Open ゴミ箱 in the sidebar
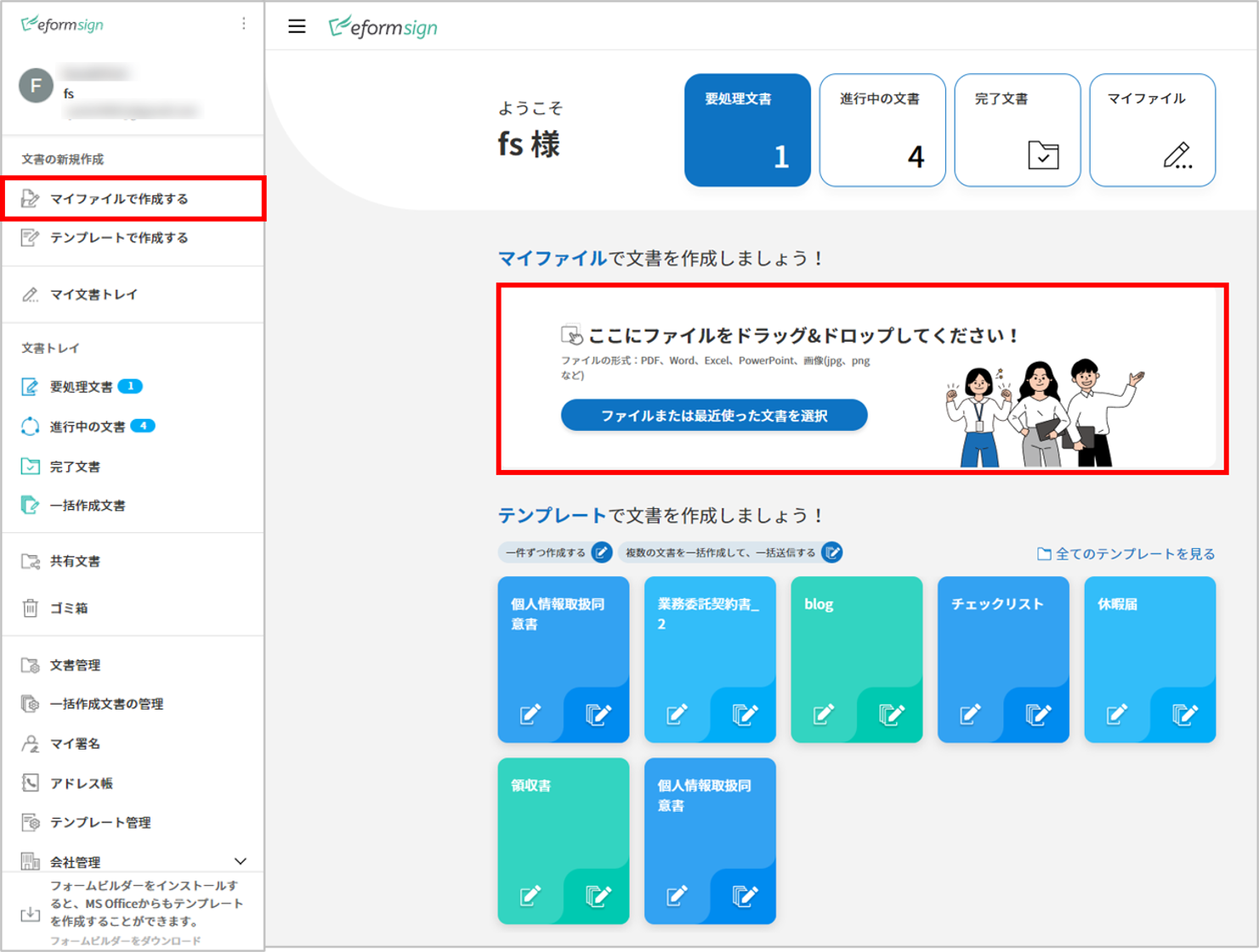This screenshot has width=1259, height=952. pos(69,609)
